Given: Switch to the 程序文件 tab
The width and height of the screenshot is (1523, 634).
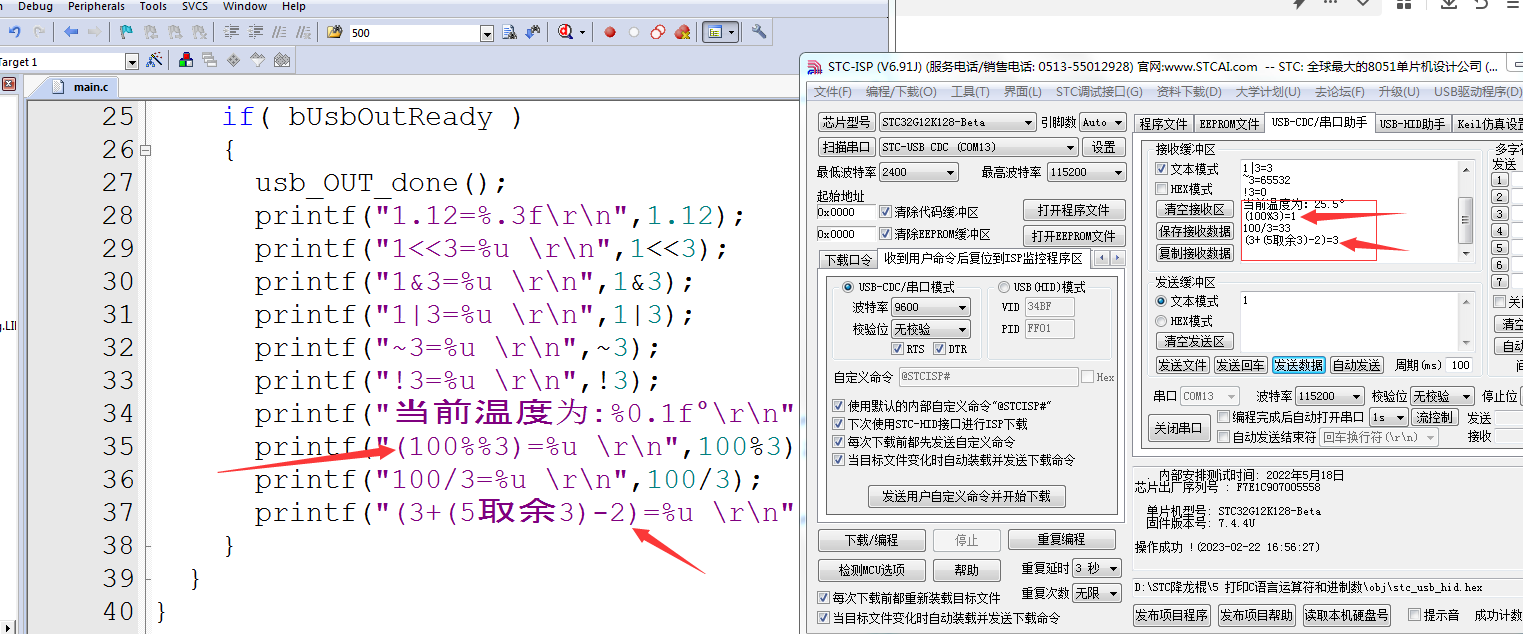Looking at the screenshot, I should (x=1163, y=124).
